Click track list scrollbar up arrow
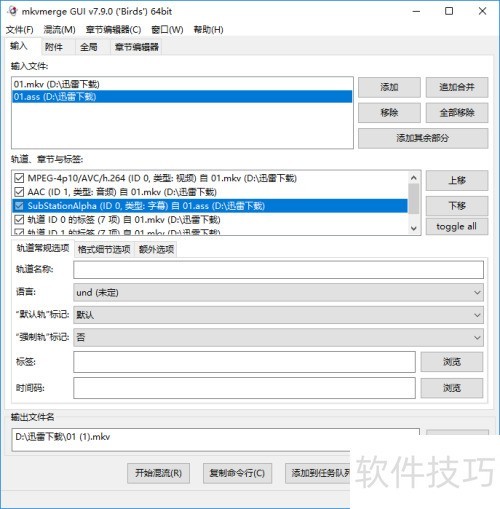The height and width of the screenshot is (509, 500). point(414,178)
